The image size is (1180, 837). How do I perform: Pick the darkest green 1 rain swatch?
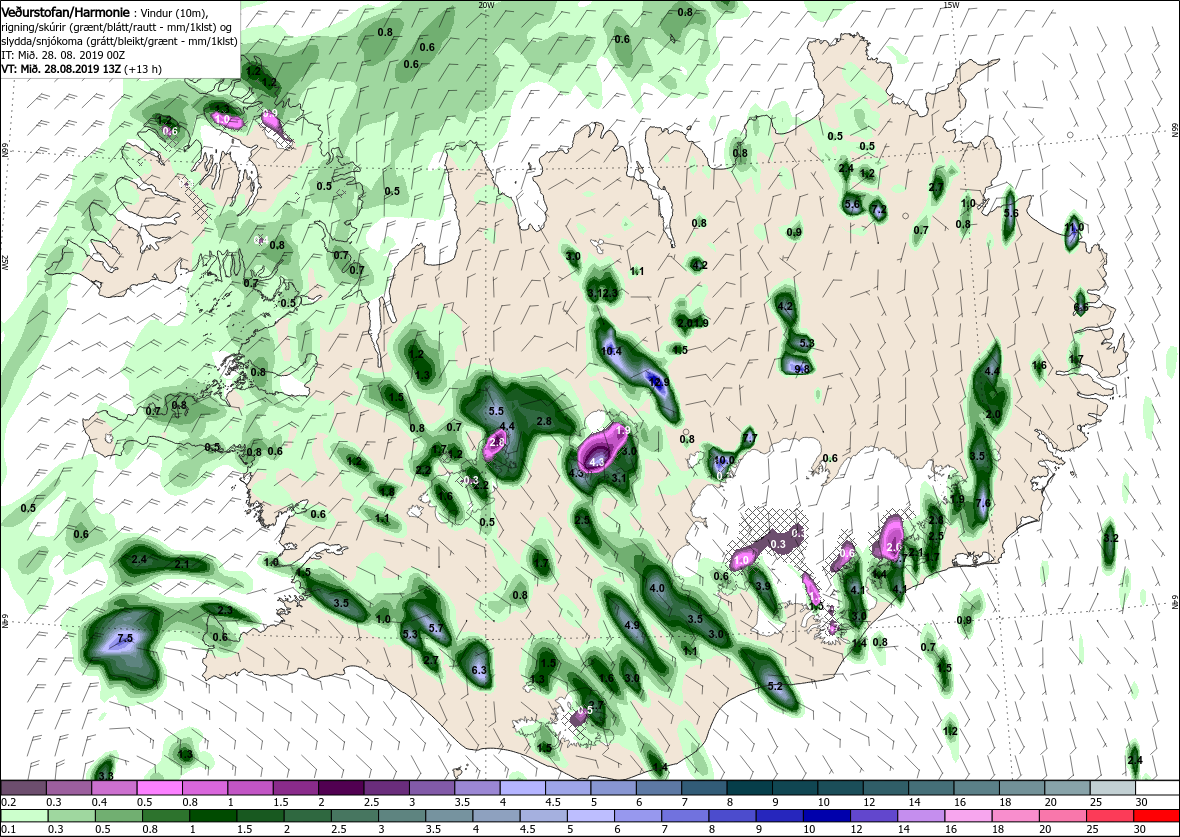[x=213, y=817]
